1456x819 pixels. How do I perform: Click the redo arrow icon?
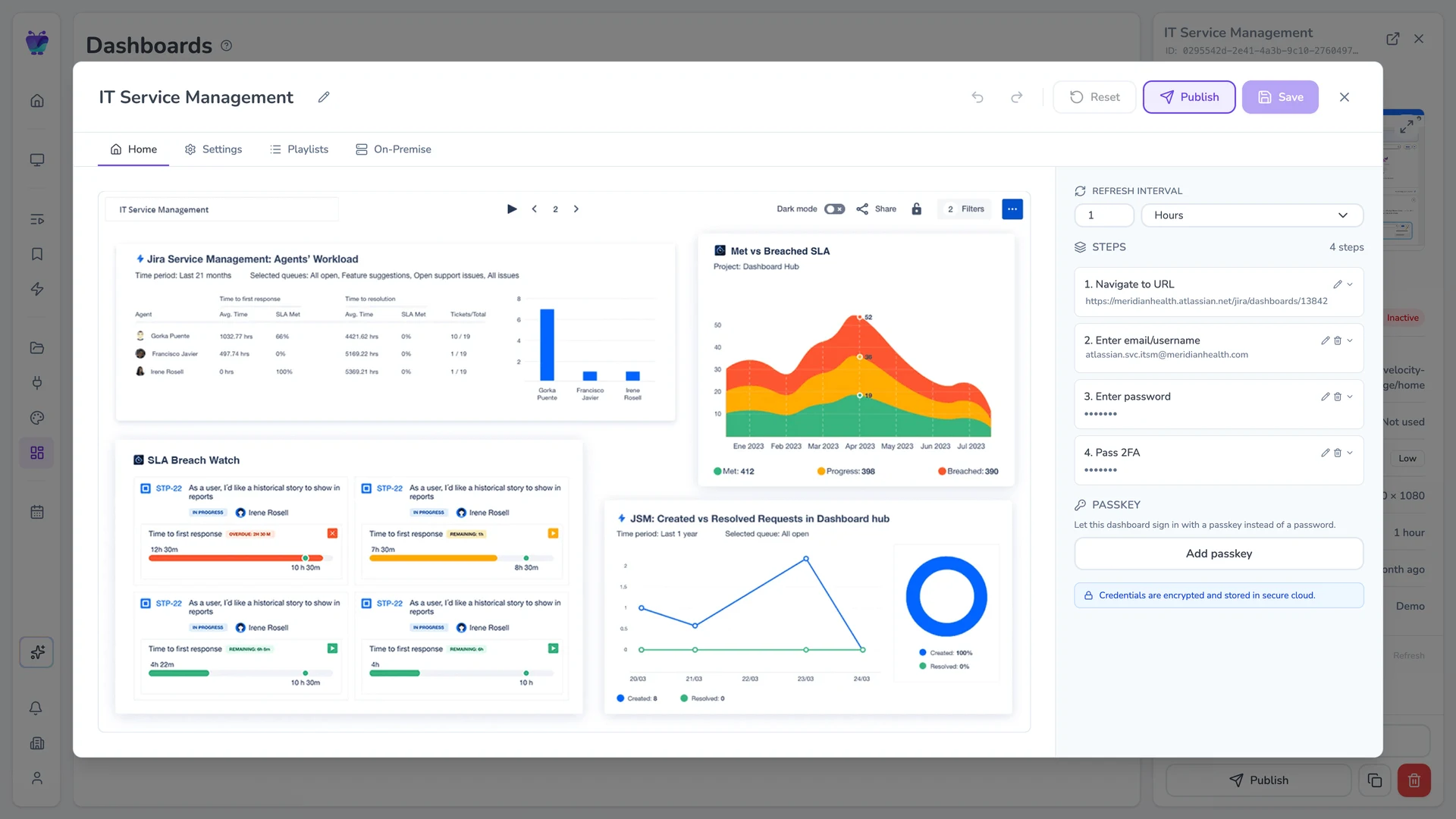pos(1017,97)
